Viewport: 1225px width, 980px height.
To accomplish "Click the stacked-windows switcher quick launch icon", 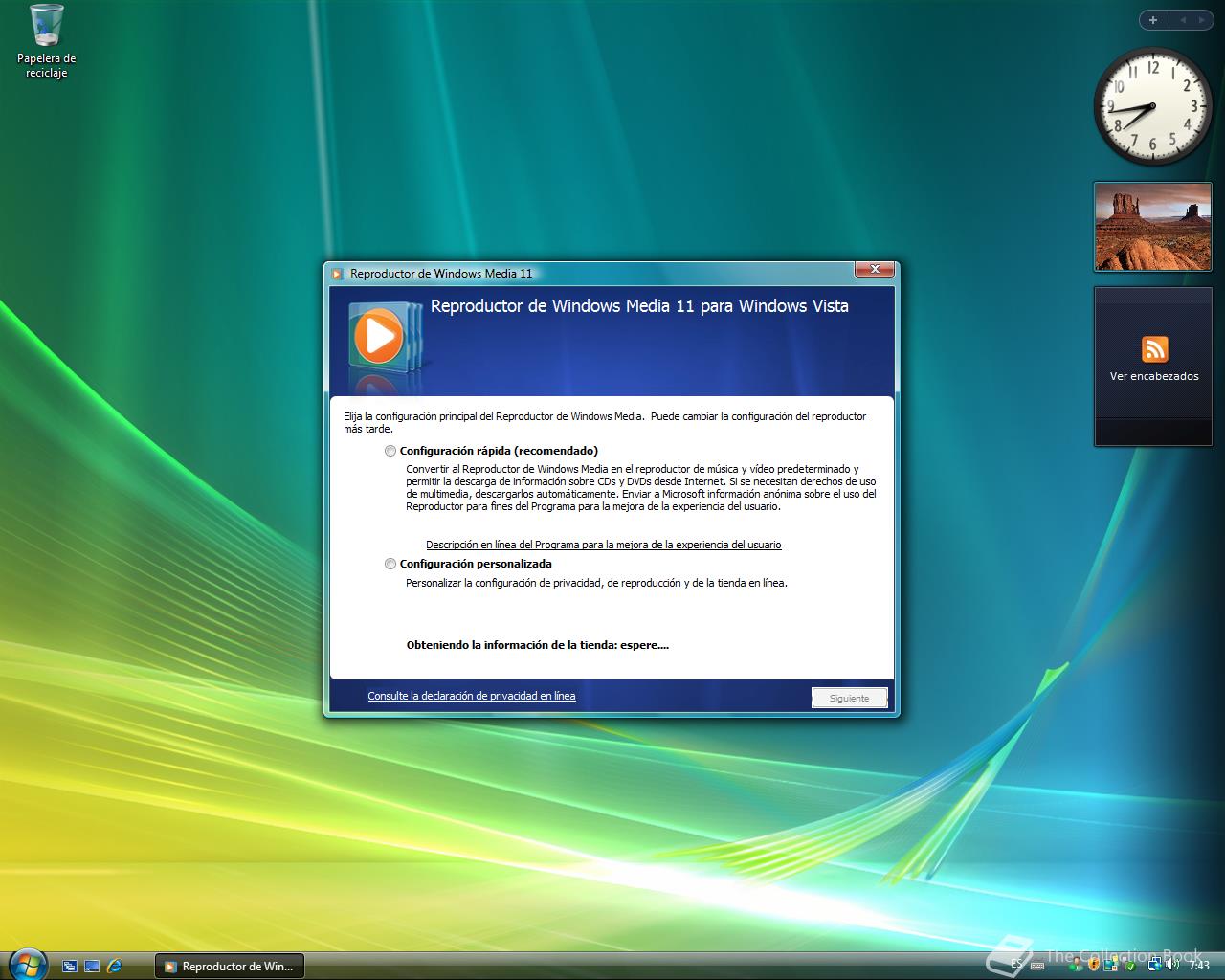I will [x=70, y=967].
